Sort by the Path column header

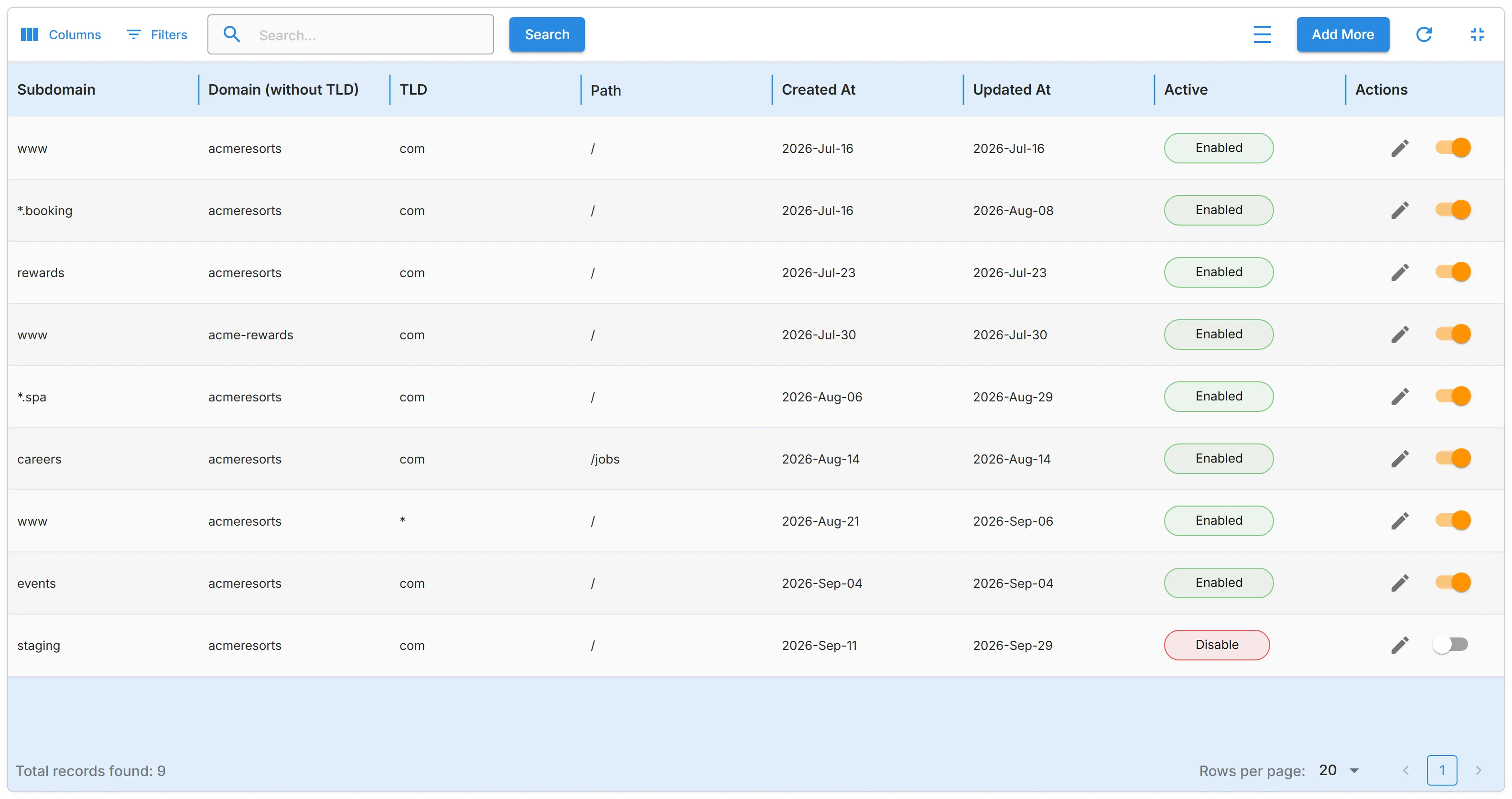606,90
